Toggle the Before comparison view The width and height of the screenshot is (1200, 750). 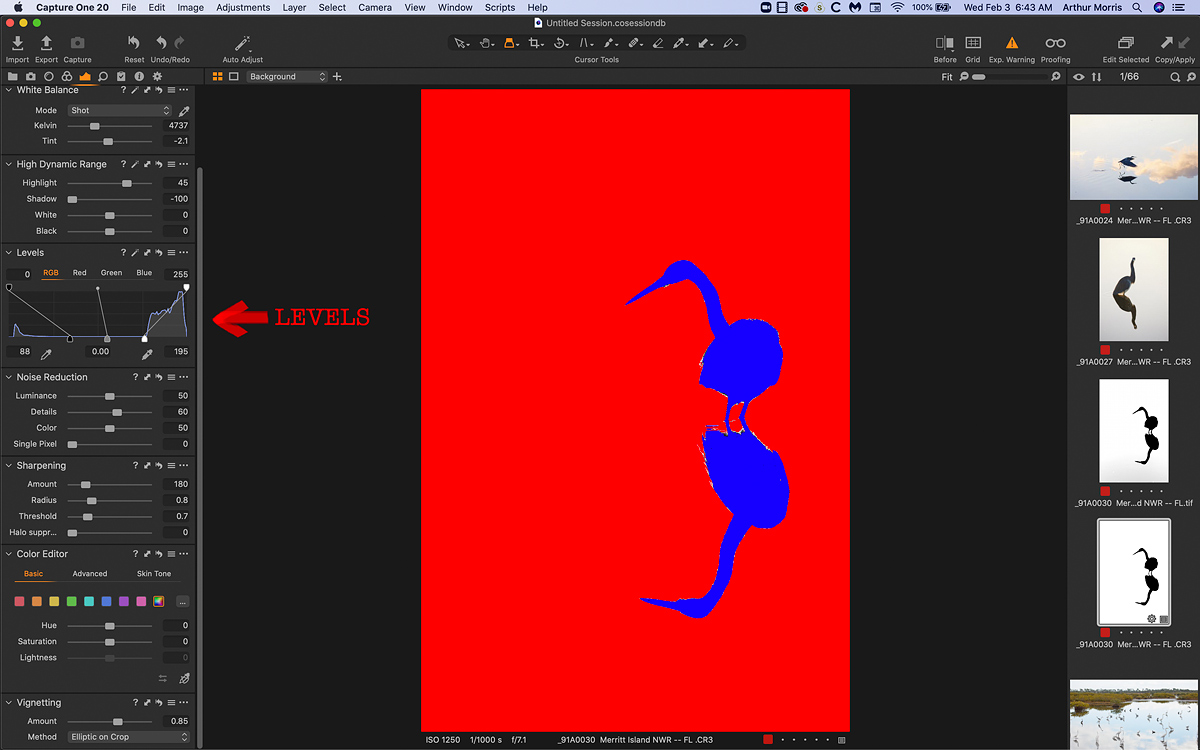click(x=944, y=44)
